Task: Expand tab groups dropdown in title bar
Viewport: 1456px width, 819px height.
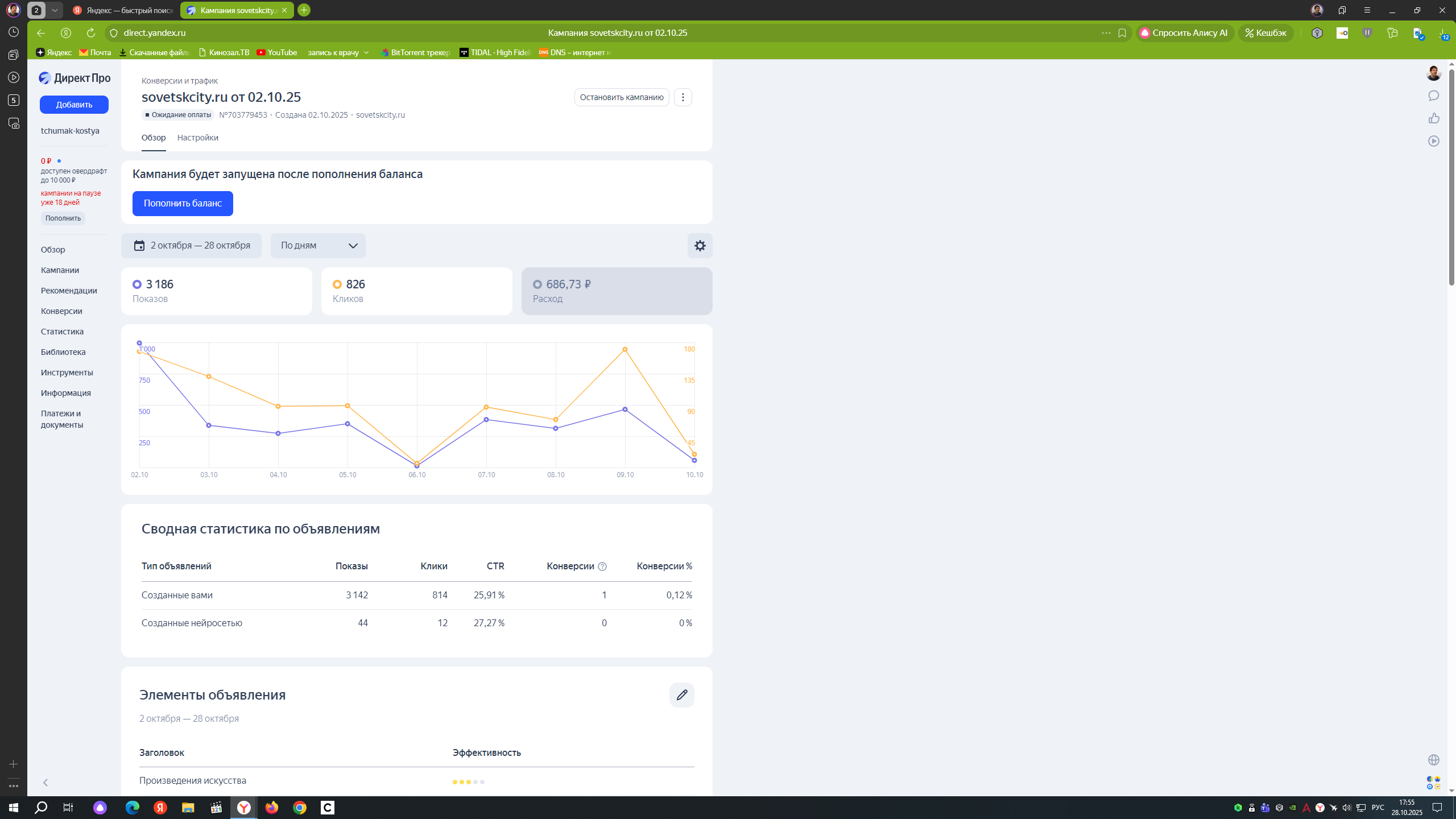Action: coord(55,10)
